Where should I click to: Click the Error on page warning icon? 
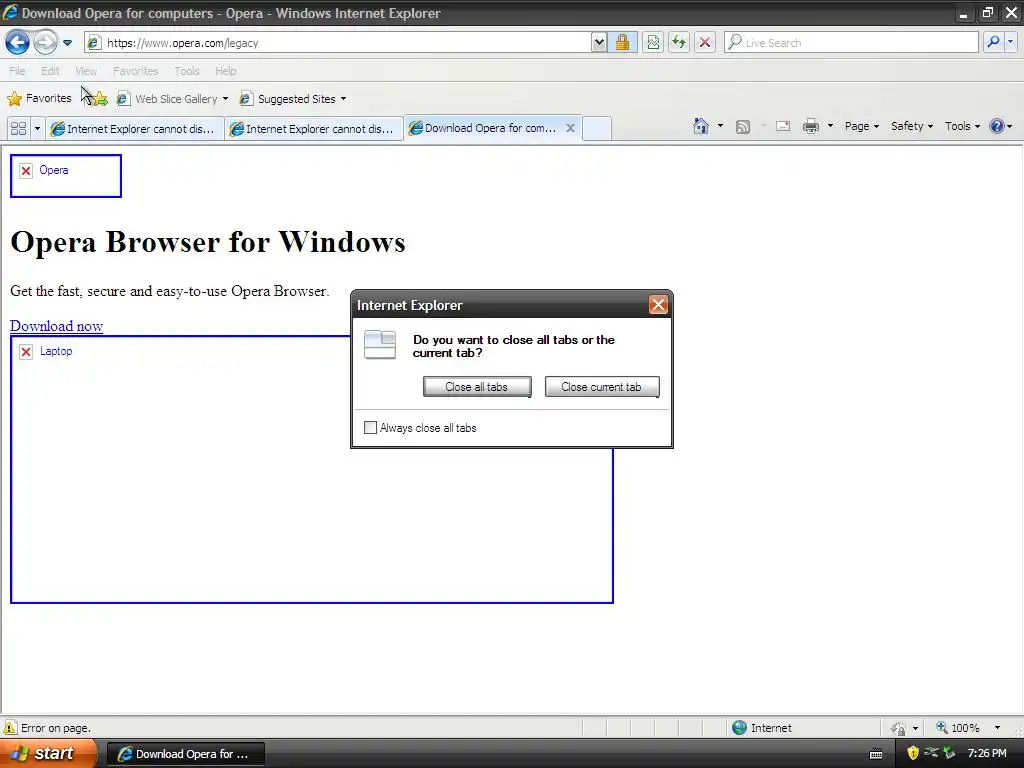(10, 728)
